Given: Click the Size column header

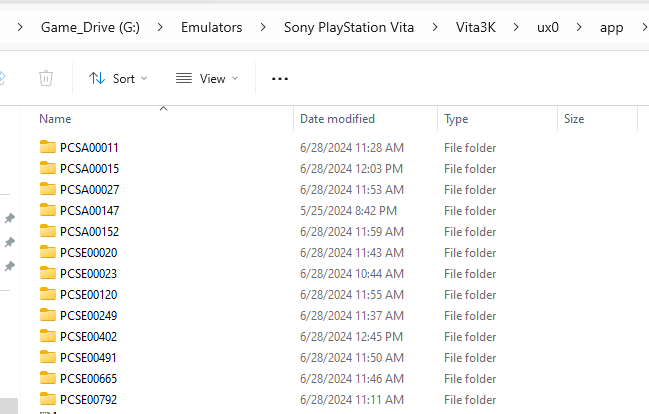Looking at the screenshot, I should click(x=574, y=119).
